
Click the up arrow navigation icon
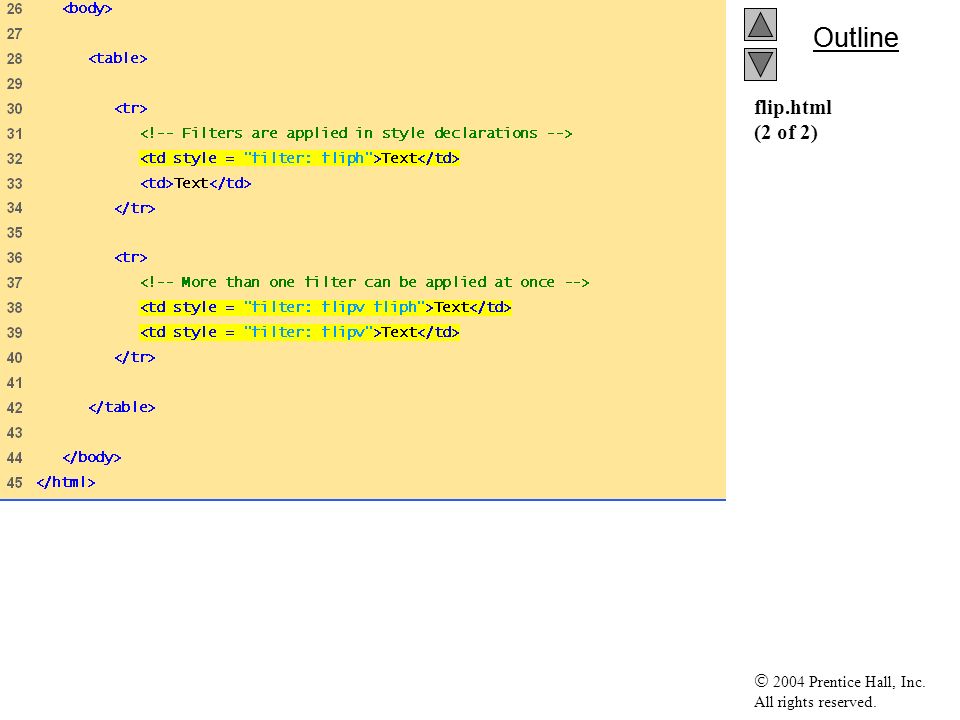tap(760, 24)
